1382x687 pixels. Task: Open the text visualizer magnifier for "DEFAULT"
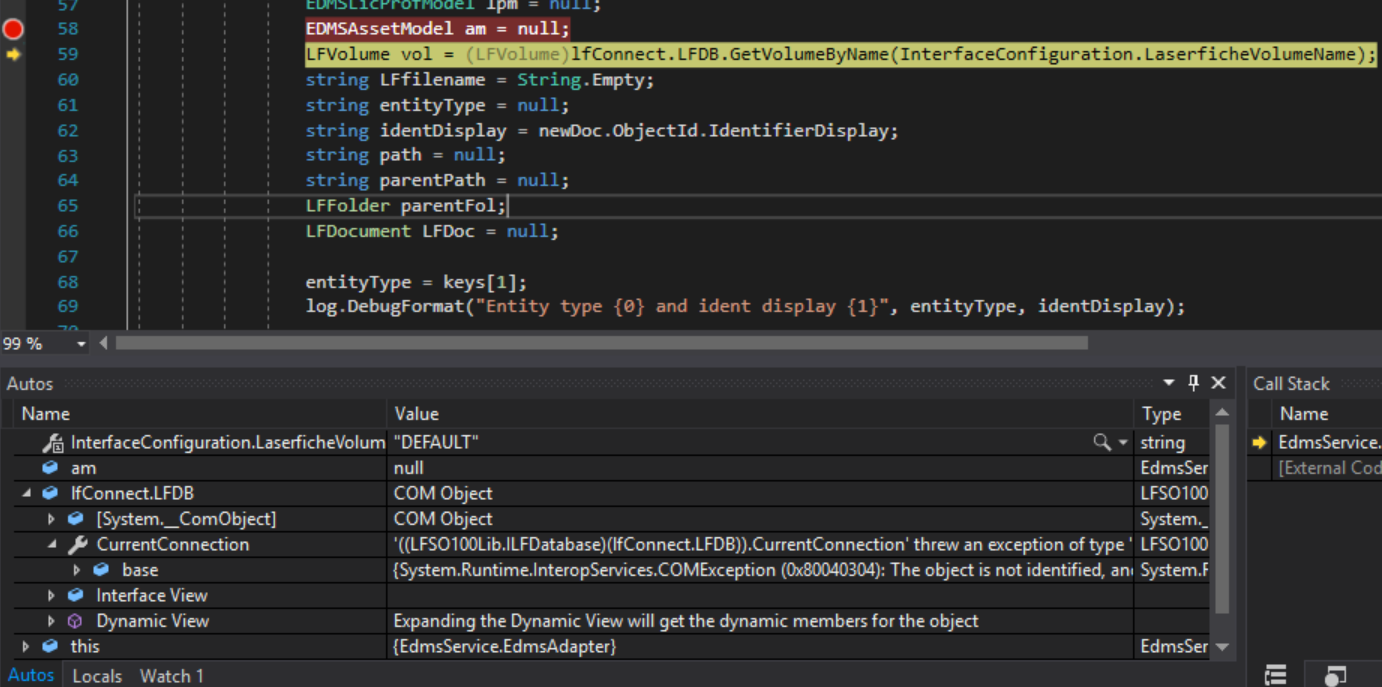1101,442
